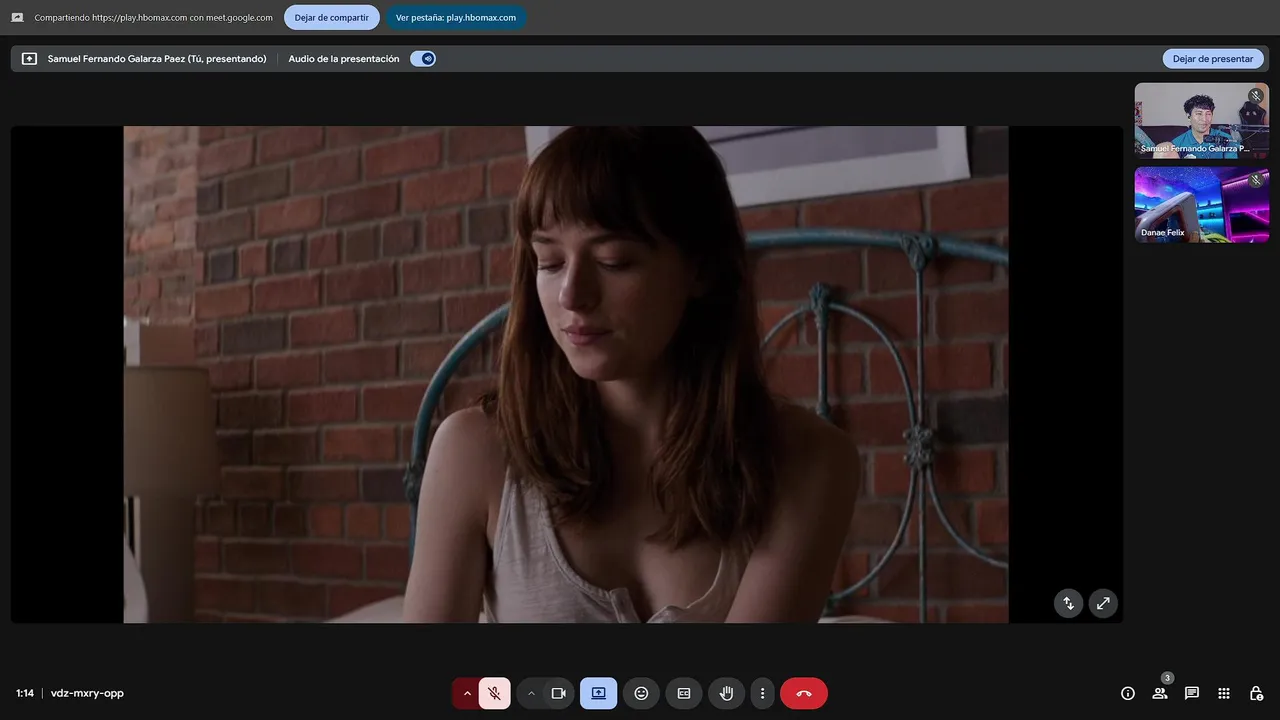Click 'Dejar de presentar' button
Screen dimensions: 1280x720
click(1212, 59)
